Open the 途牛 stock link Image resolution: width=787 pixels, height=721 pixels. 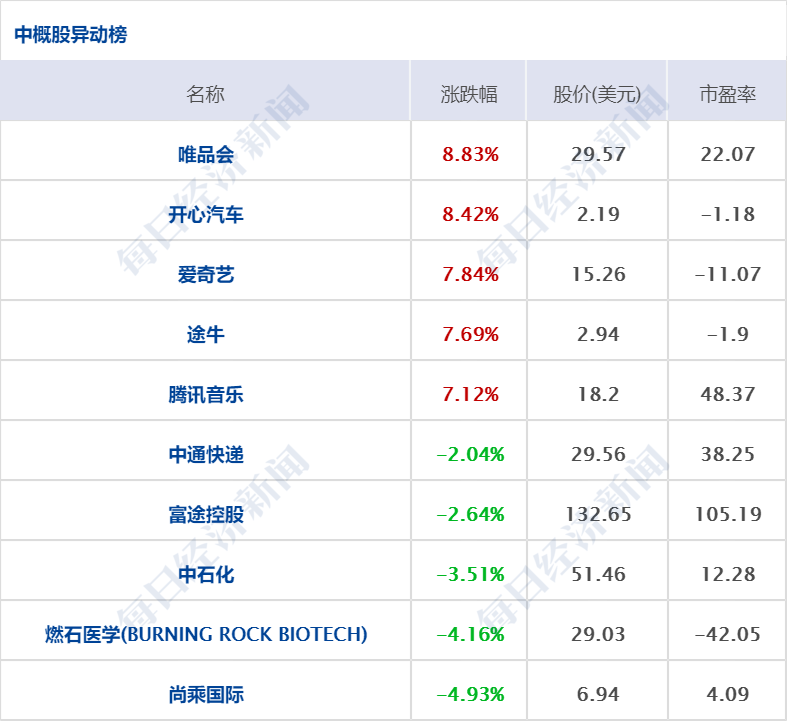(x=206, y=334)
